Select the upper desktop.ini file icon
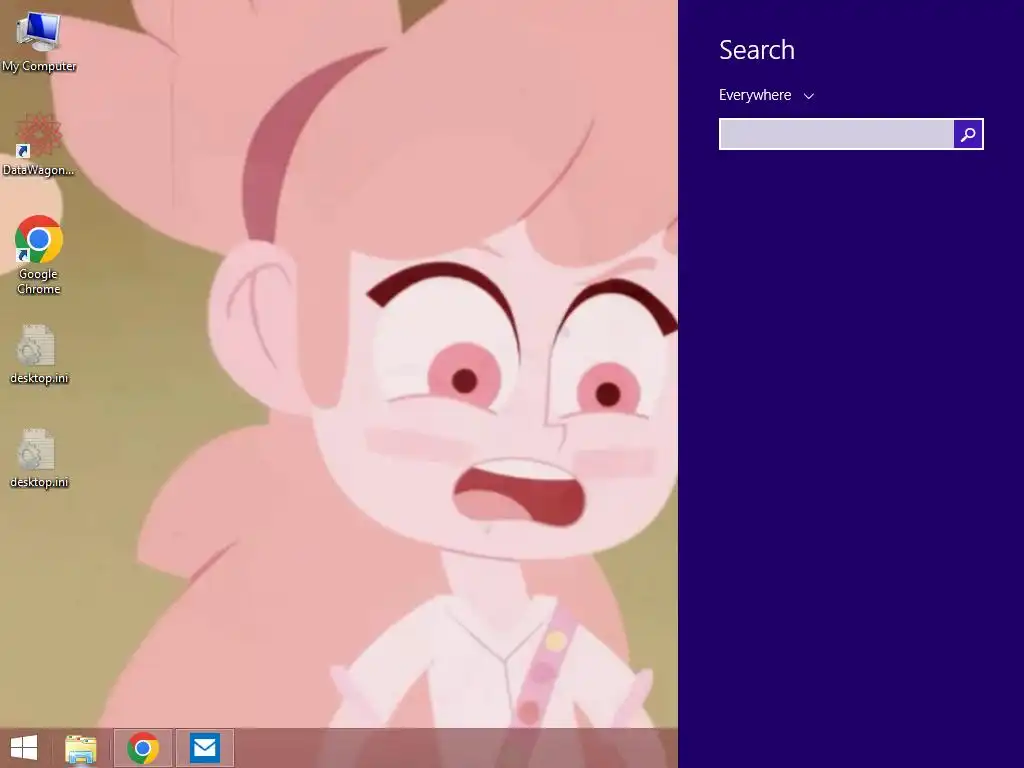Image resolution: width=1024 pixels, height=768 pixels. coord(39,355)
